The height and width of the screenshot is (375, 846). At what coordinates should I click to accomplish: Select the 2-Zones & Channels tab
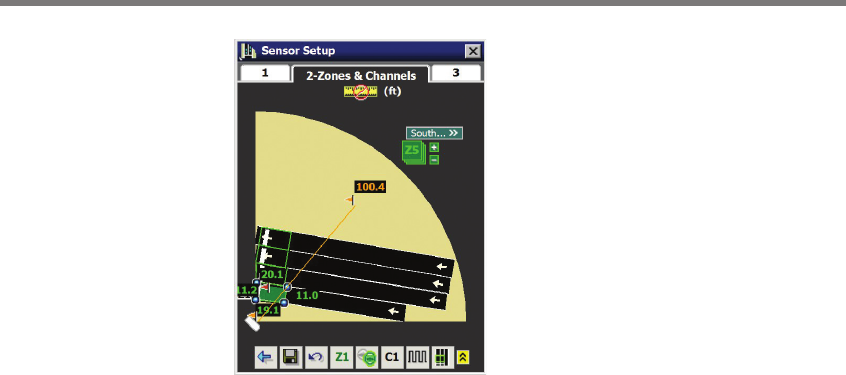361,76
